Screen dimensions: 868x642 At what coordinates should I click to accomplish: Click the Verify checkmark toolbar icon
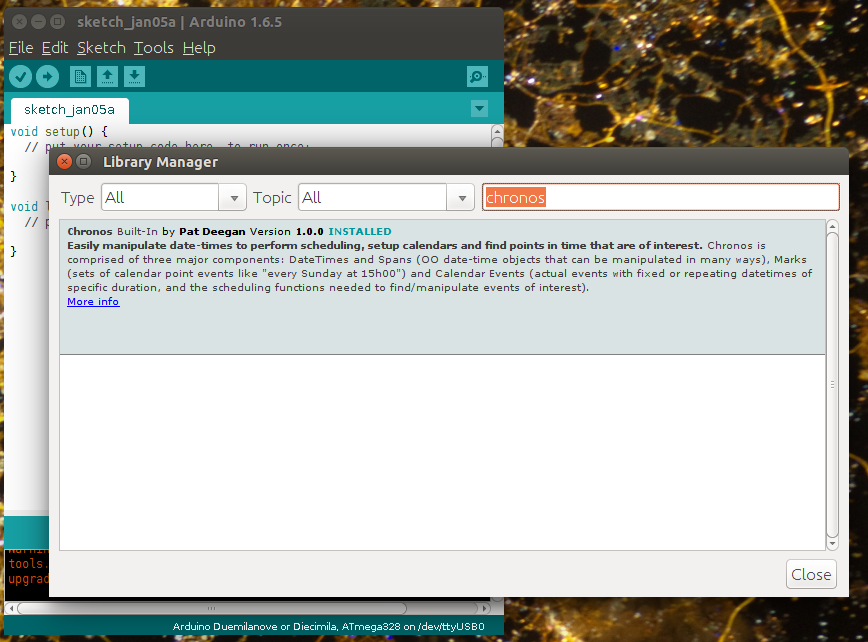20,76
